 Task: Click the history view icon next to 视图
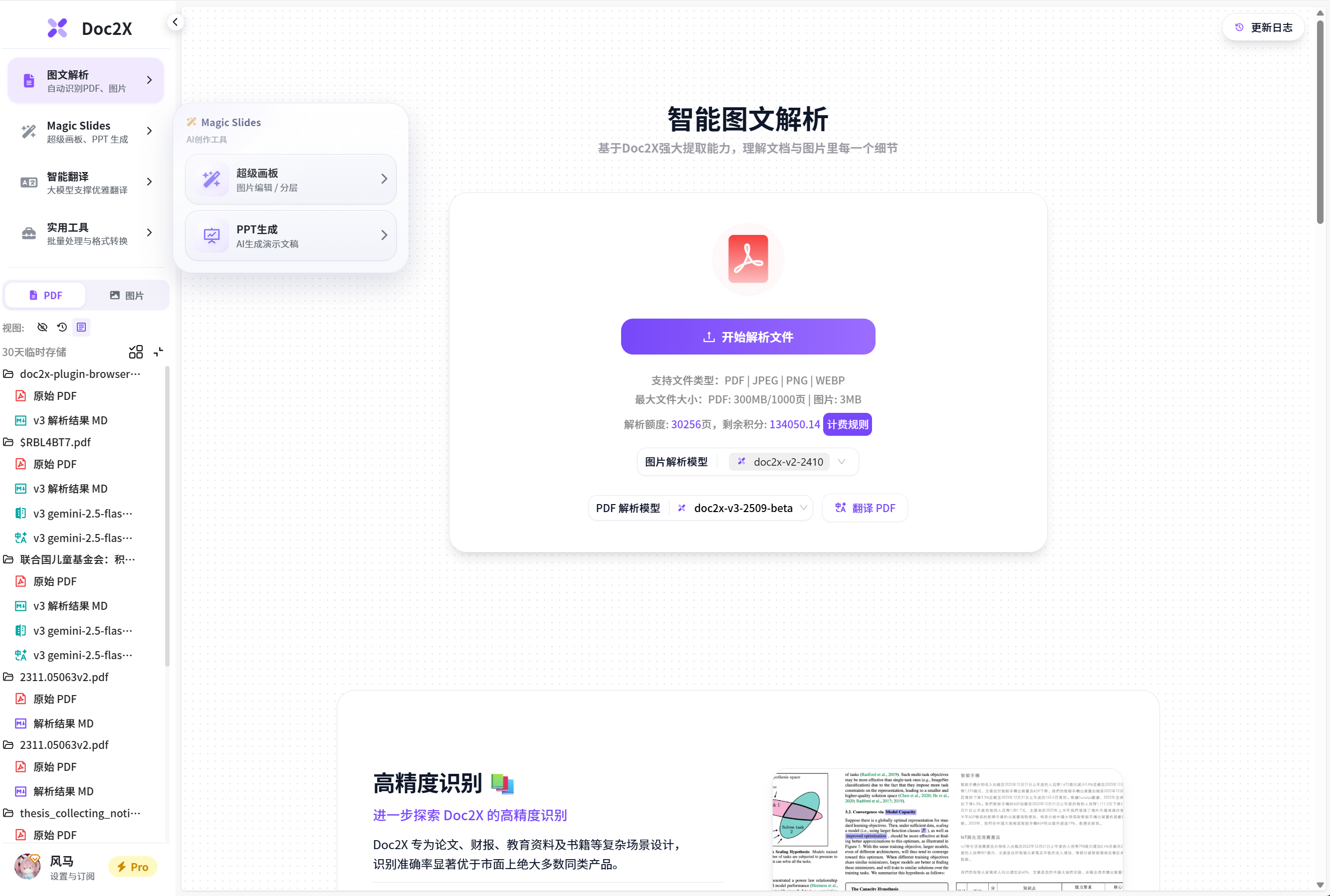pos(62,327)
